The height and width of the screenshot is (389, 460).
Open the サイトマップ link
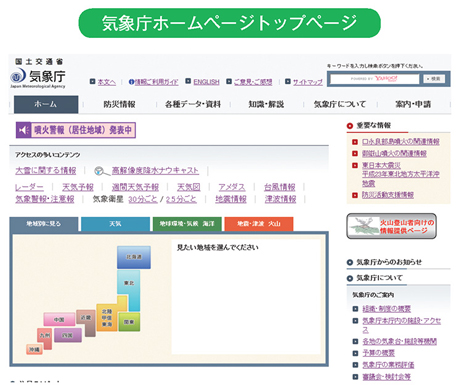pyautogui.click(x=308, y=82)
